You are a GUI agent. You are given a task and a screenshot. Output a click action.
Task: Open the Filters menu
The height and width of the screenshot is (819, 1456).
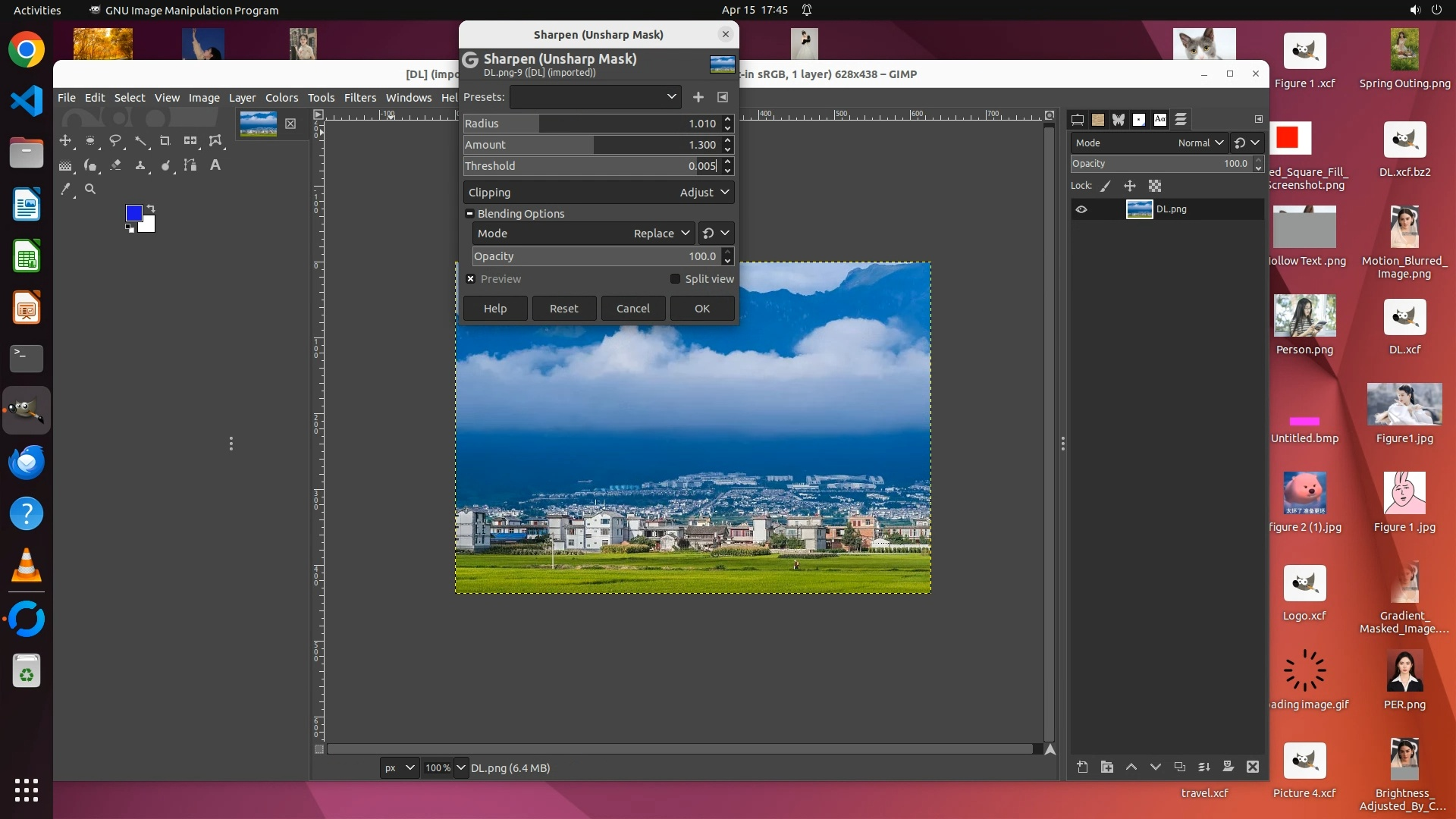tap(359, 98)
